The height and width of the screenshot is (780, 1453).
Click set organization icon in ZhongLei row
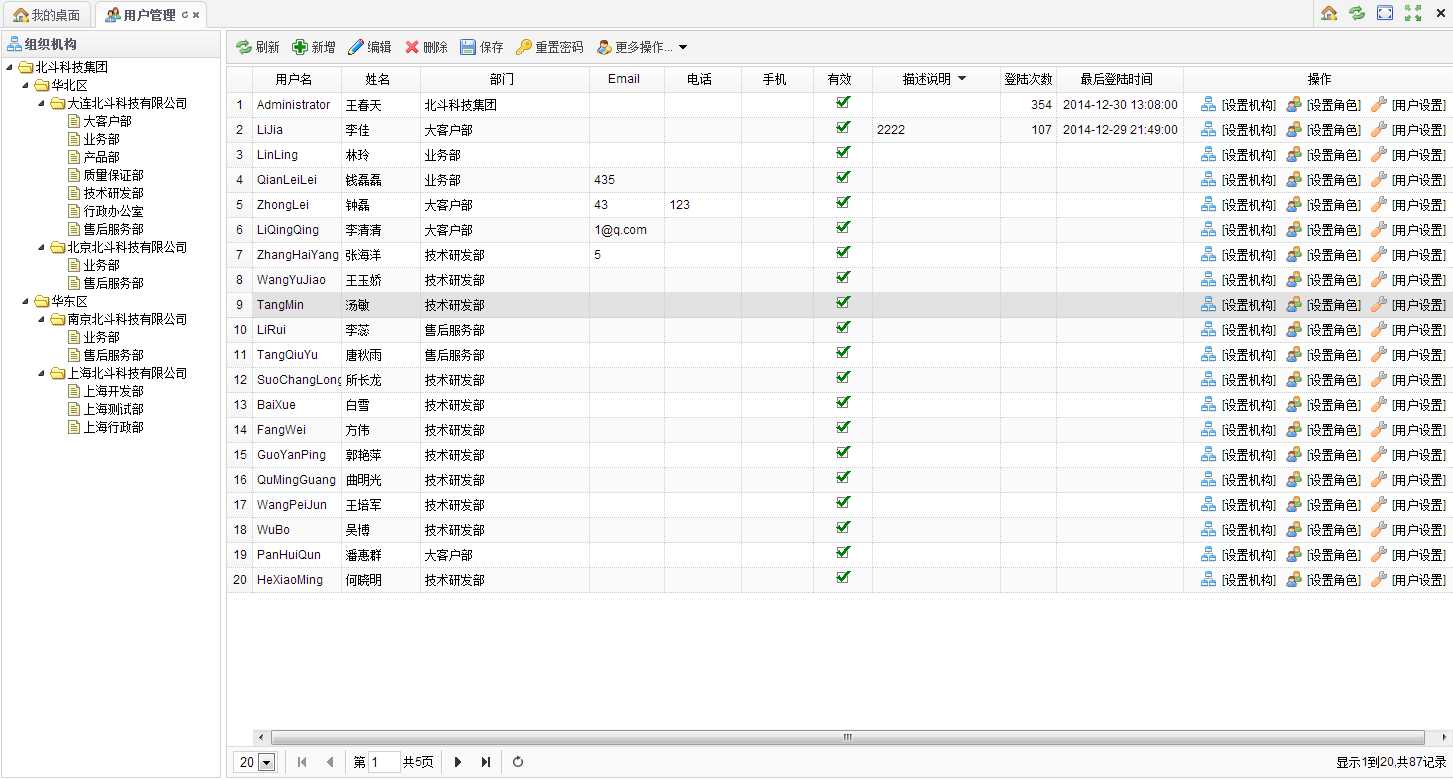point(1209,204)
